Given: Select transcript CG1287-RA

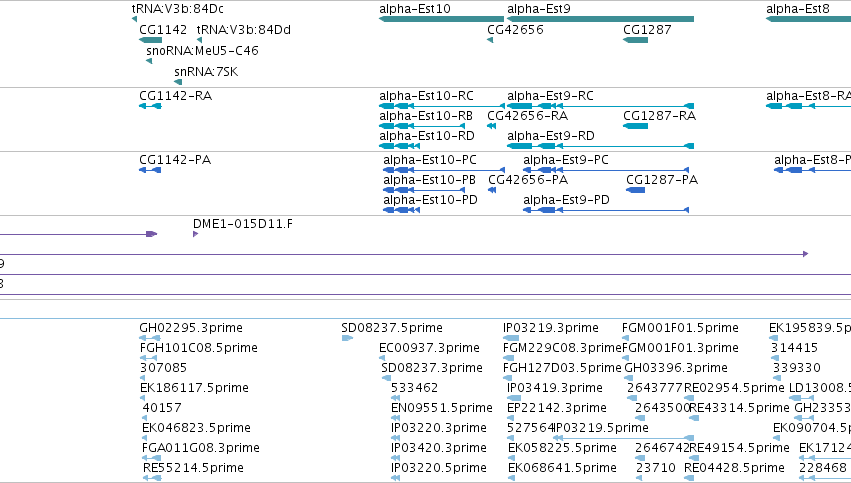Looking at the screenshot, I should 659,116.
